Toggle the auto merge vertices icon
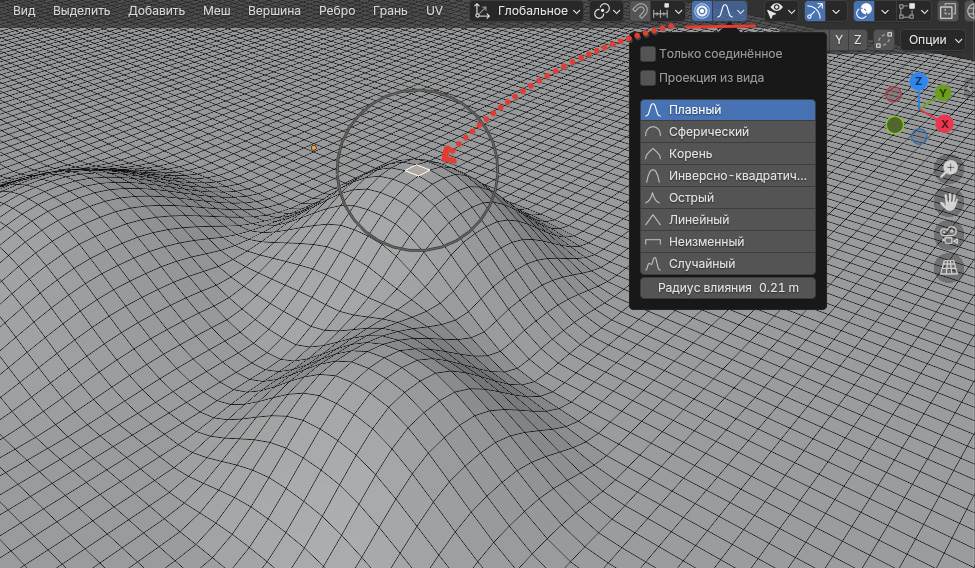This screenshot has height=568, width=975. [884, 40]
